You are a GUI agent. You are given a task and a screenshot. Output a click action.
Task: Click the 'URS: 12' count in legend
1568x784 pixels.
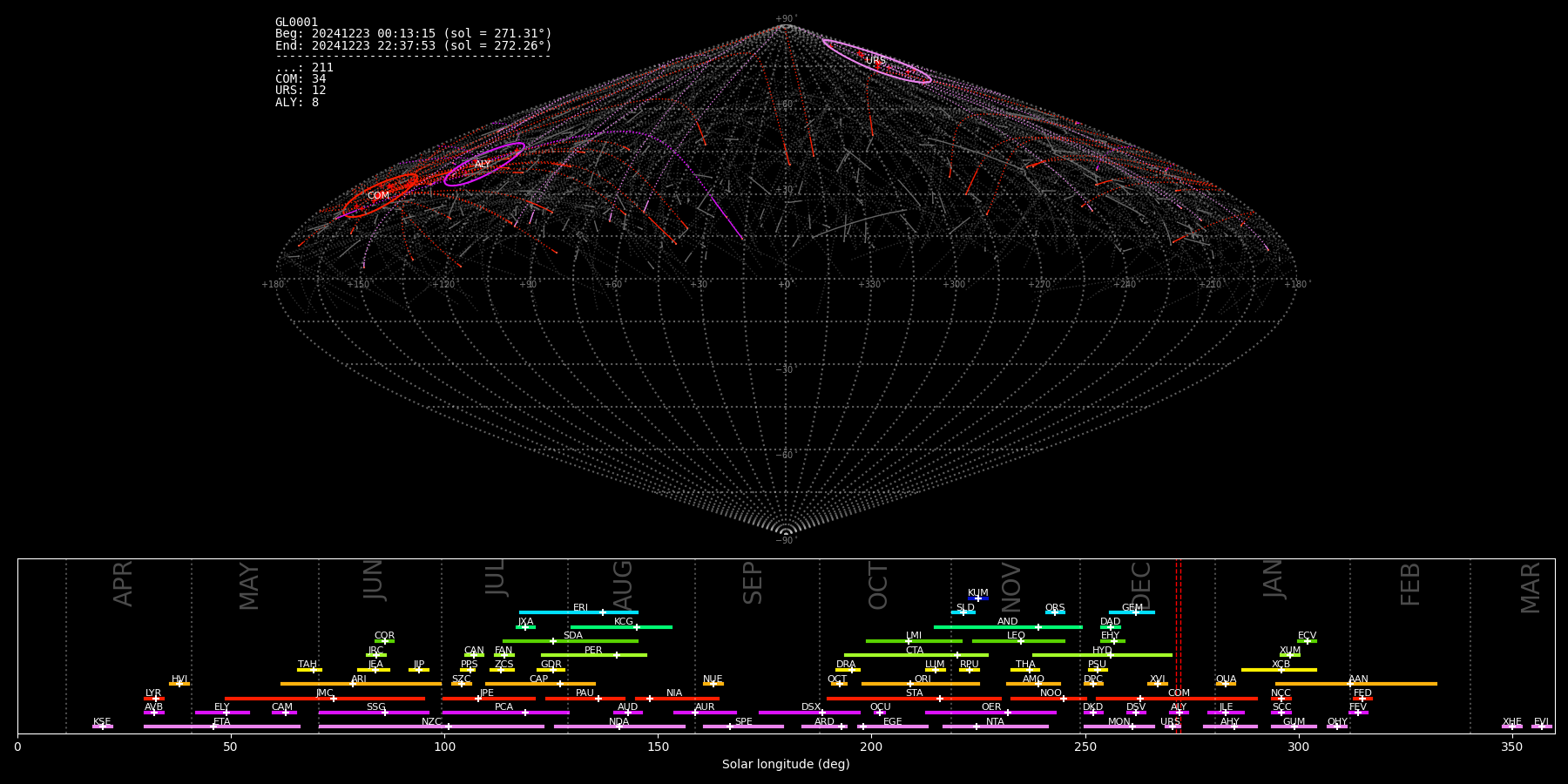click(x=301, y=91)
